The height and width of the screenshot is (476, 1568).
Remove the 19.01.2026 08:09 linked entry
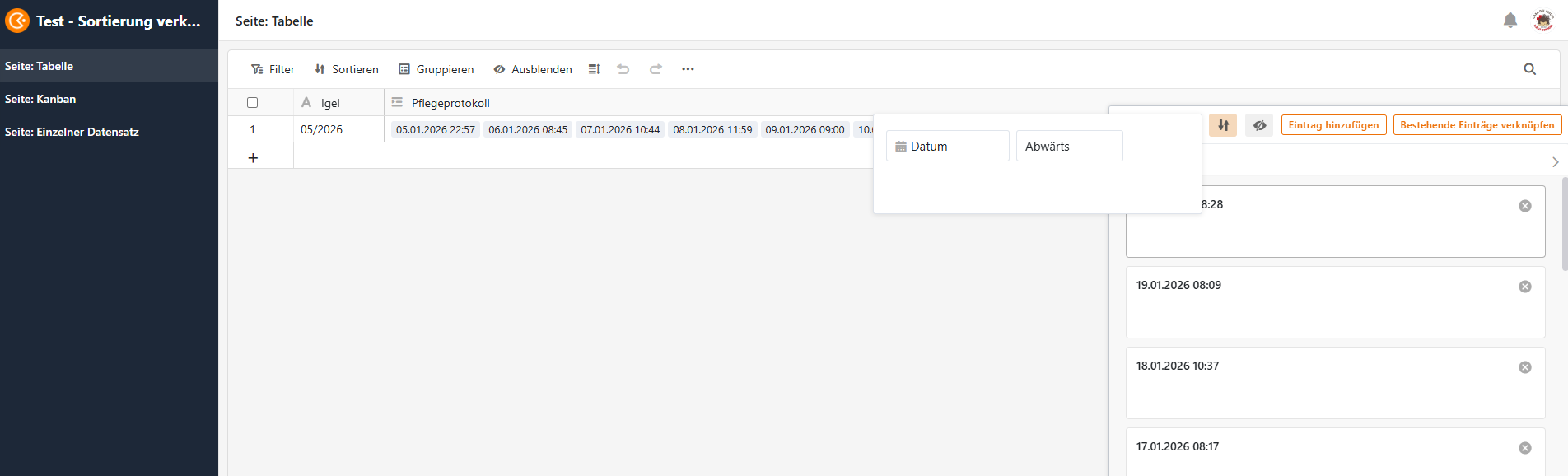click(x=1524, y=287)
